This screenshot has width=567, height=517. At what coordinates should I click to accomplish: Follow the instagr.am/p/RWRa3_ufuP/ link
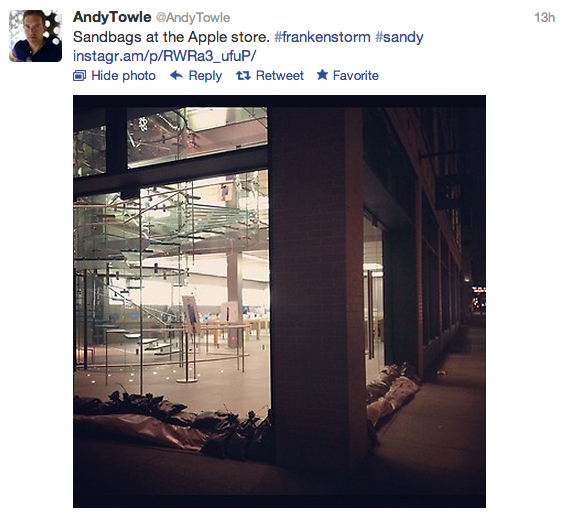[165, 56]
